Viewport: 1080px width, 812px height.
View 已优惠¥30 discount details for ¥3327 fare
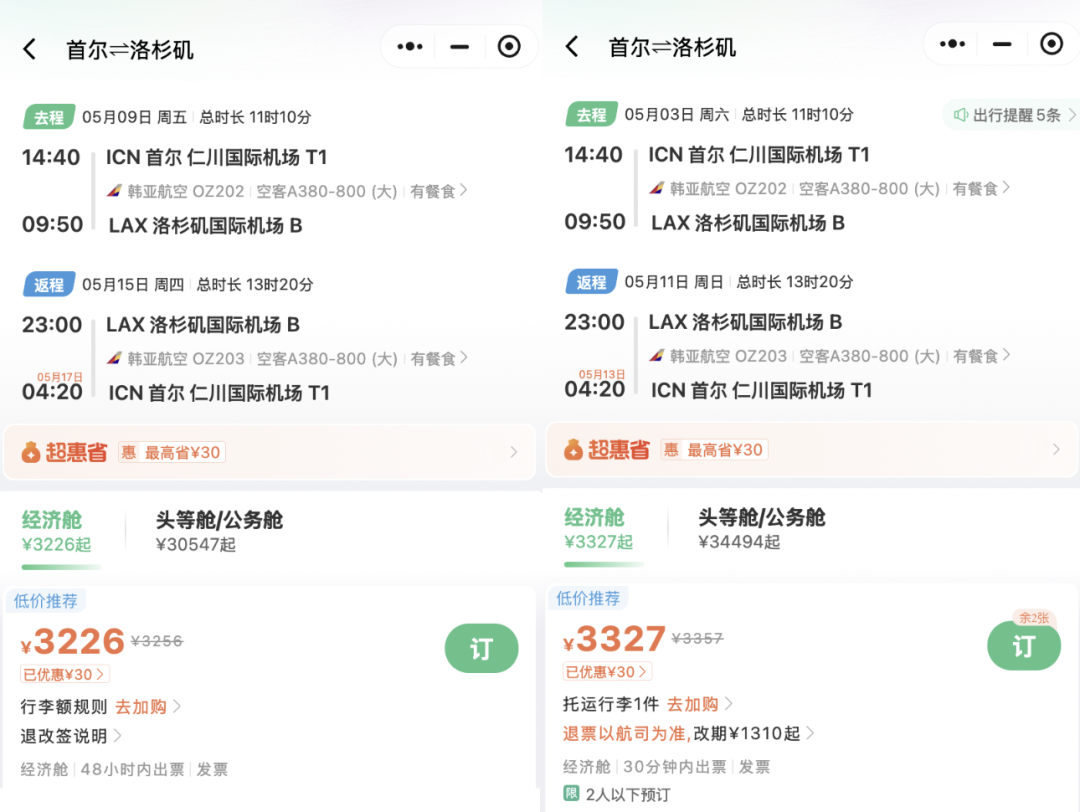pyautogui.click(x=608, y=672)
